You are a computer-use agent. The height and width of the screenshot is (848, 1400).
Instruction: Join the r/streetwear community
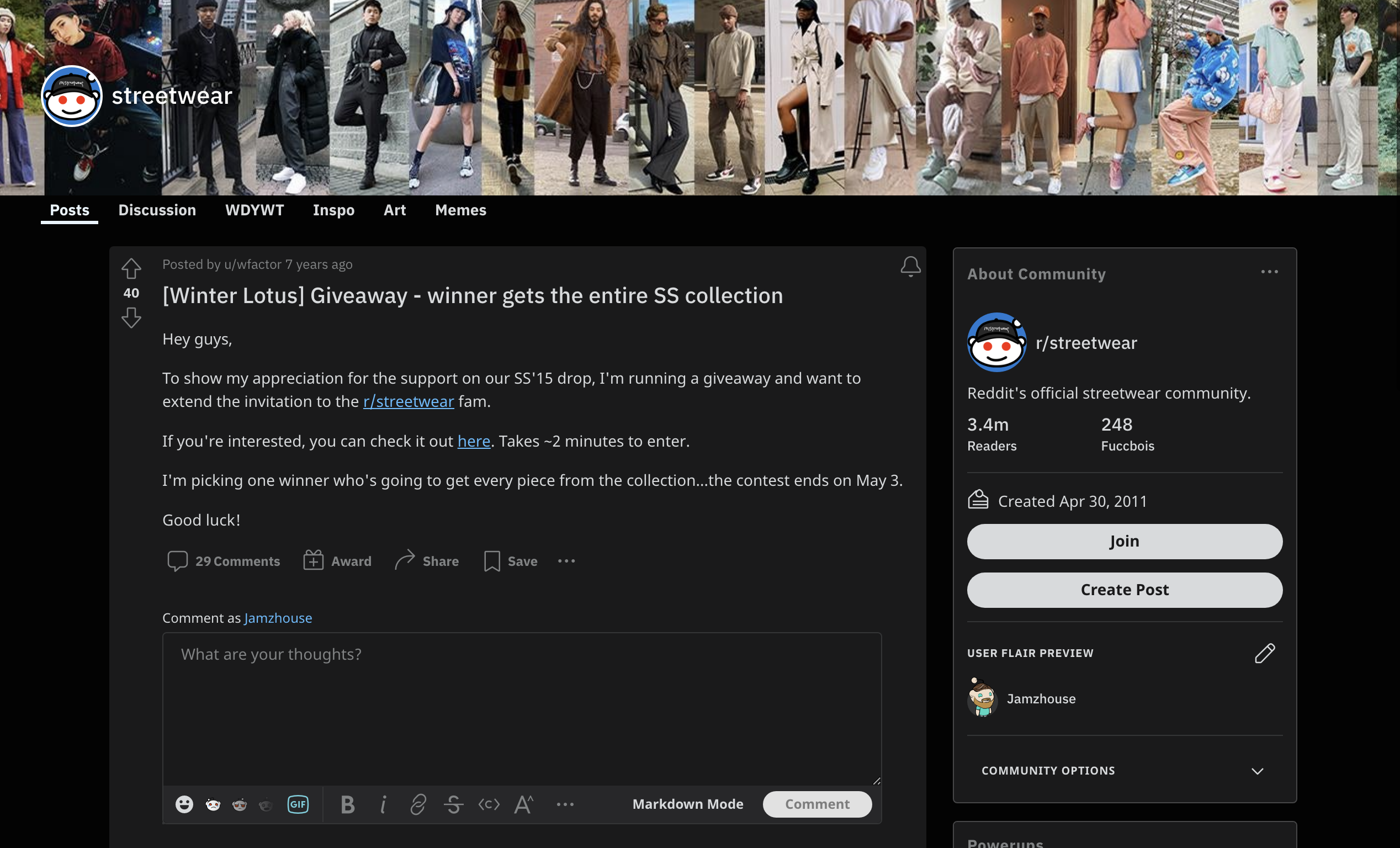pos(1125,541)
